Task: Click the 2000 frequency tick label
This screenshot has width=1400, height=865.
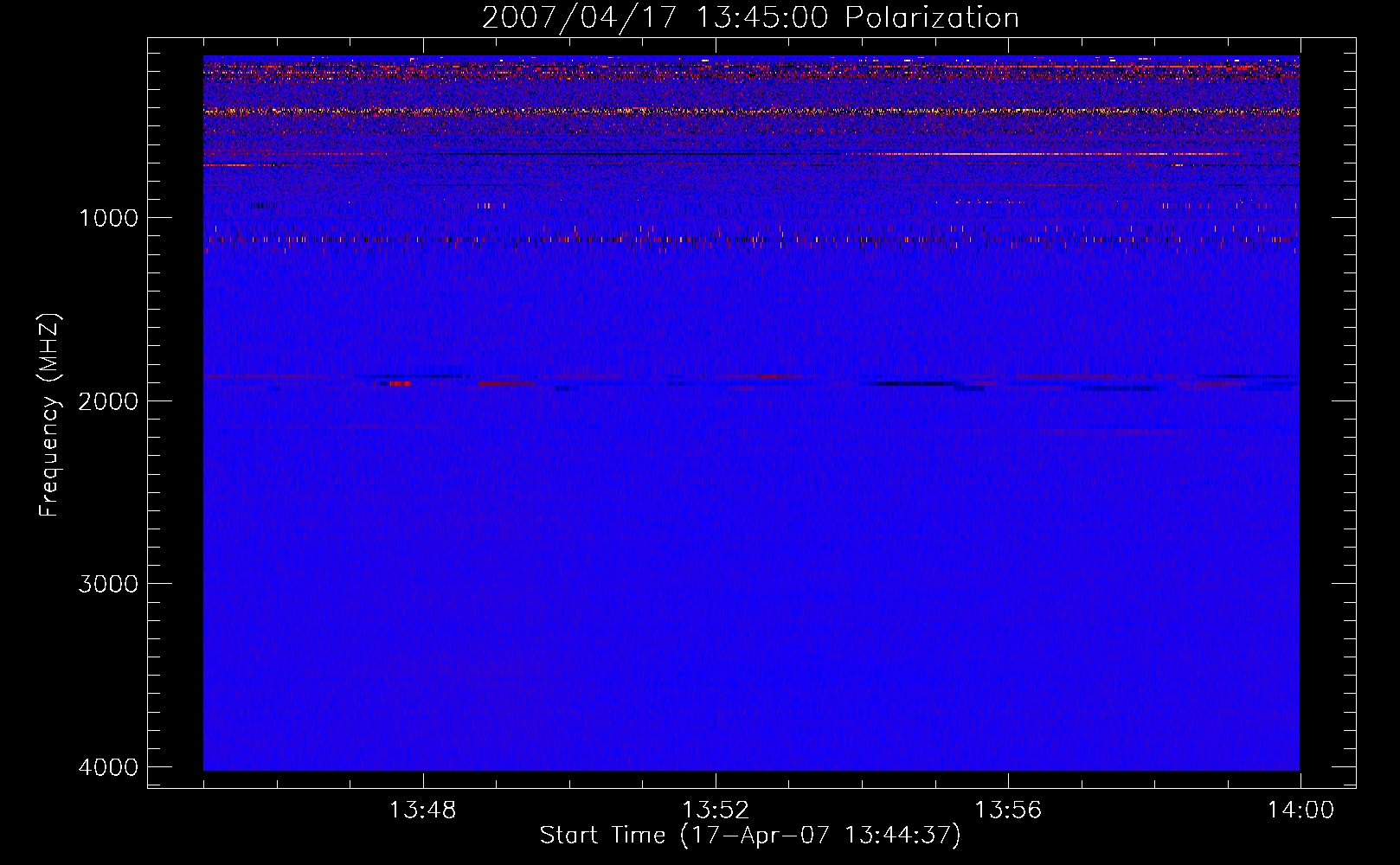Action: pos(108,401)
